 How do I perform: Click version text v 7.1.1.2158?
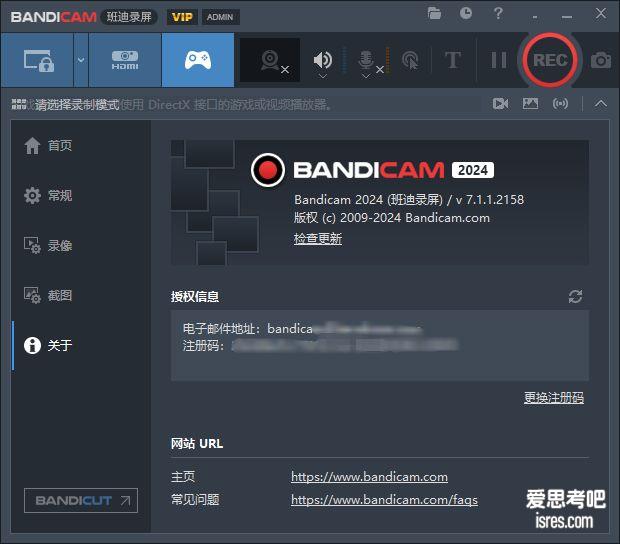(490, 200)
